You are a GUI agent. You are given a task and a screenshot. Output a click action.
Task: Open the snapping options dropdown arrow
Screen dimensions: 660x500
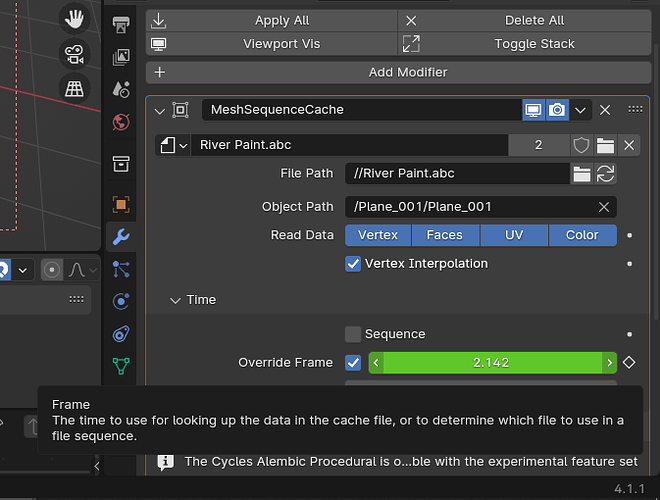click(23, 270)
